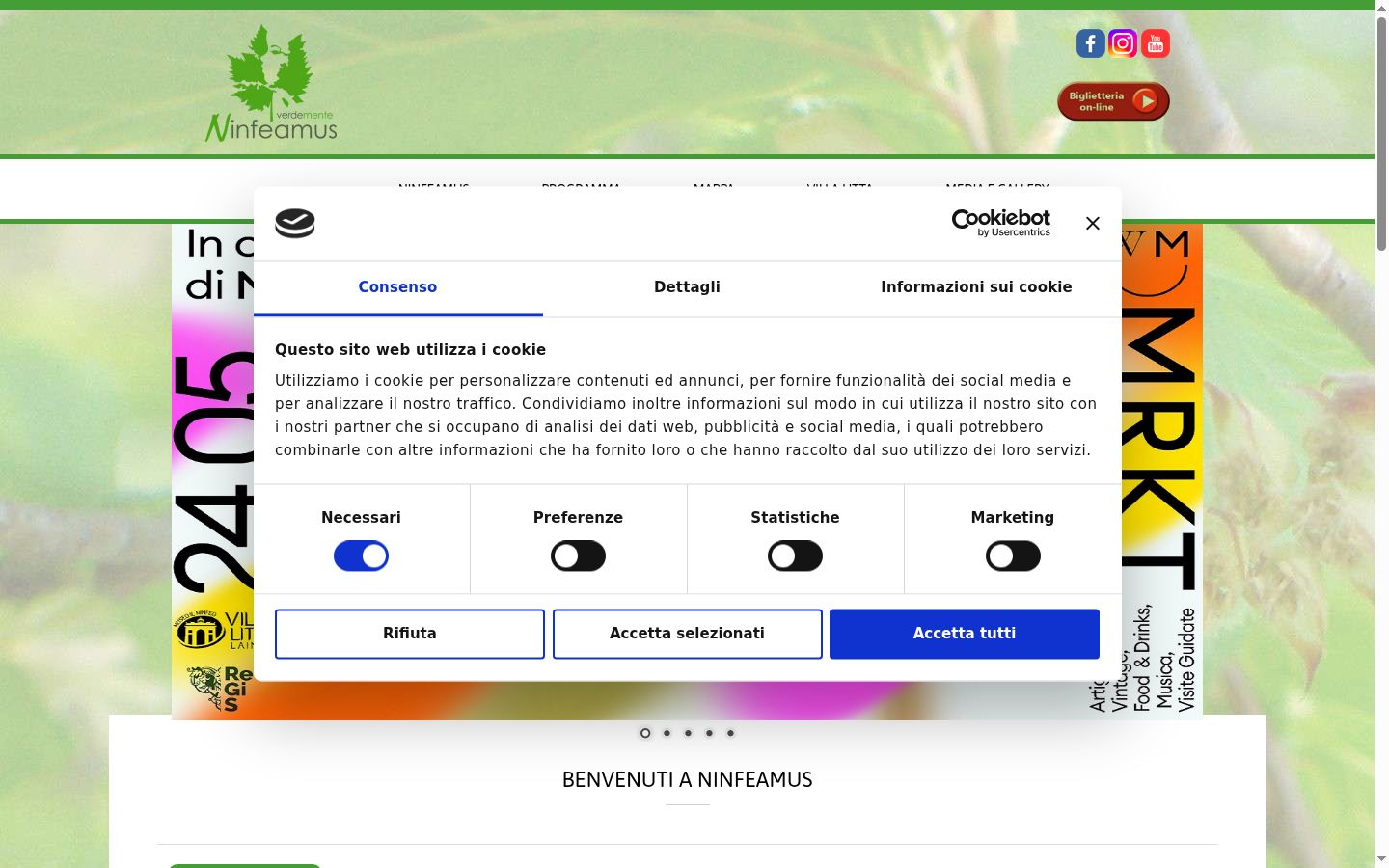Toggle the Necessari cookies switch

click(x=361, y=556)
